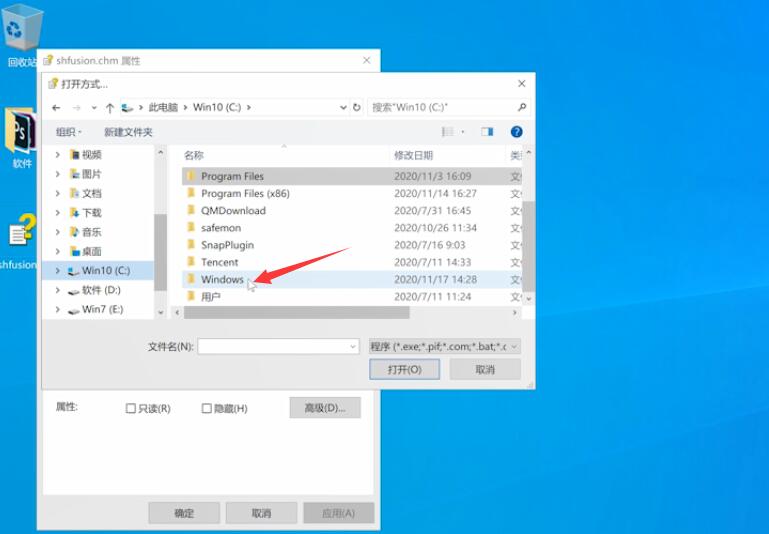This screenshot has width=769, height=534.
Task: Click 新建文件夹 in the toolbar
Action: pyautogui.click(x=128, y=132)
